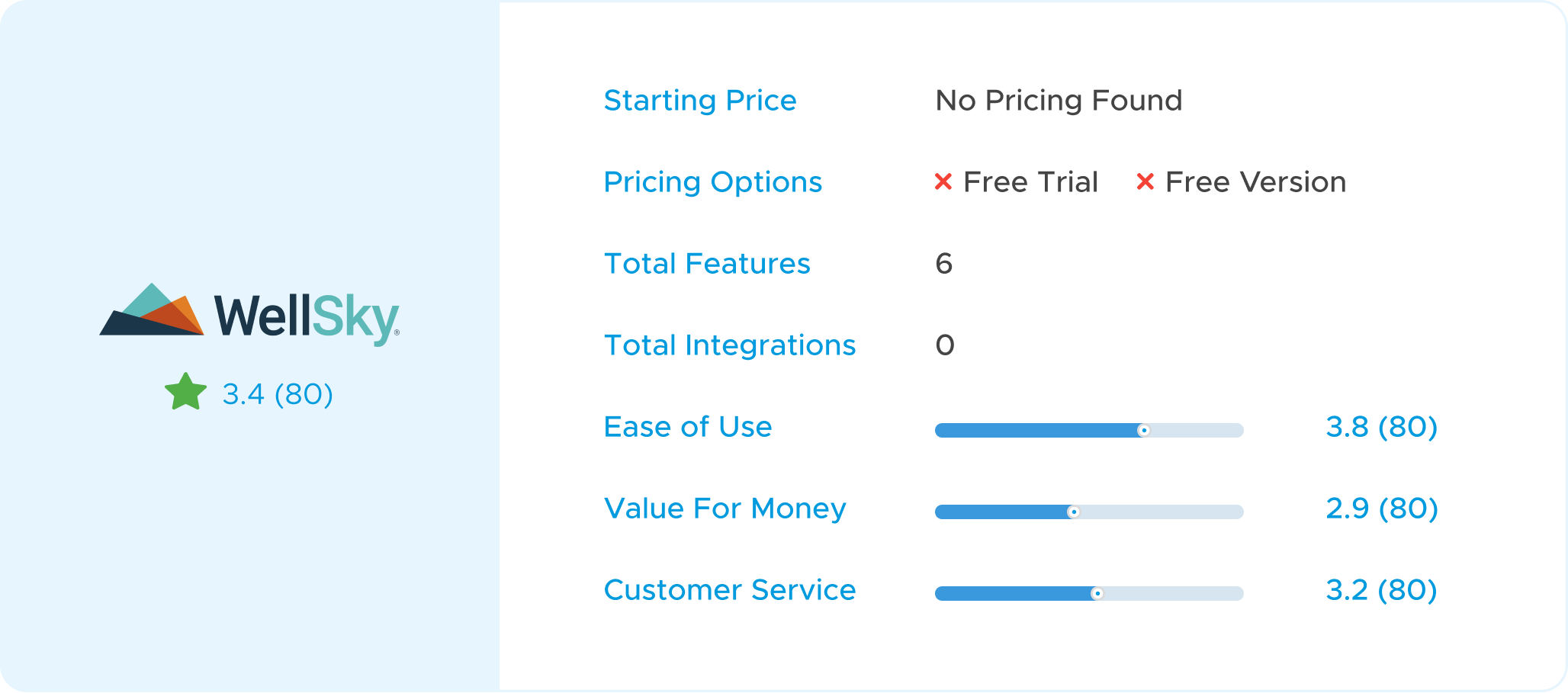Image resolution: width=1568 pixels, height=693 pixels.
Task: Open the Pricing Options label link
Action: pyautogui.click(x=713, y=182)
